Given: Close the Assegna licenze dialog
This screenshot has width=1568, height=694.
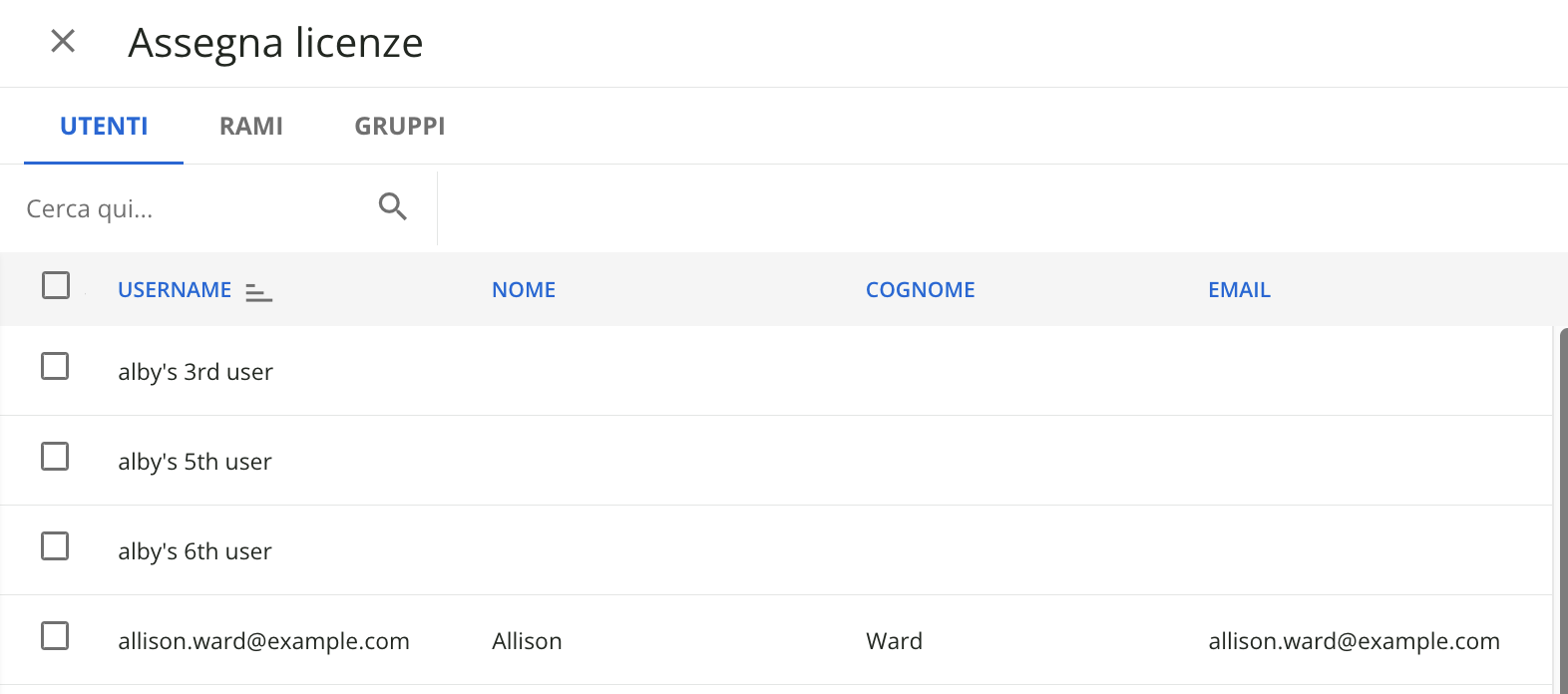Looking at the screenshot, I should click(63, 41).
